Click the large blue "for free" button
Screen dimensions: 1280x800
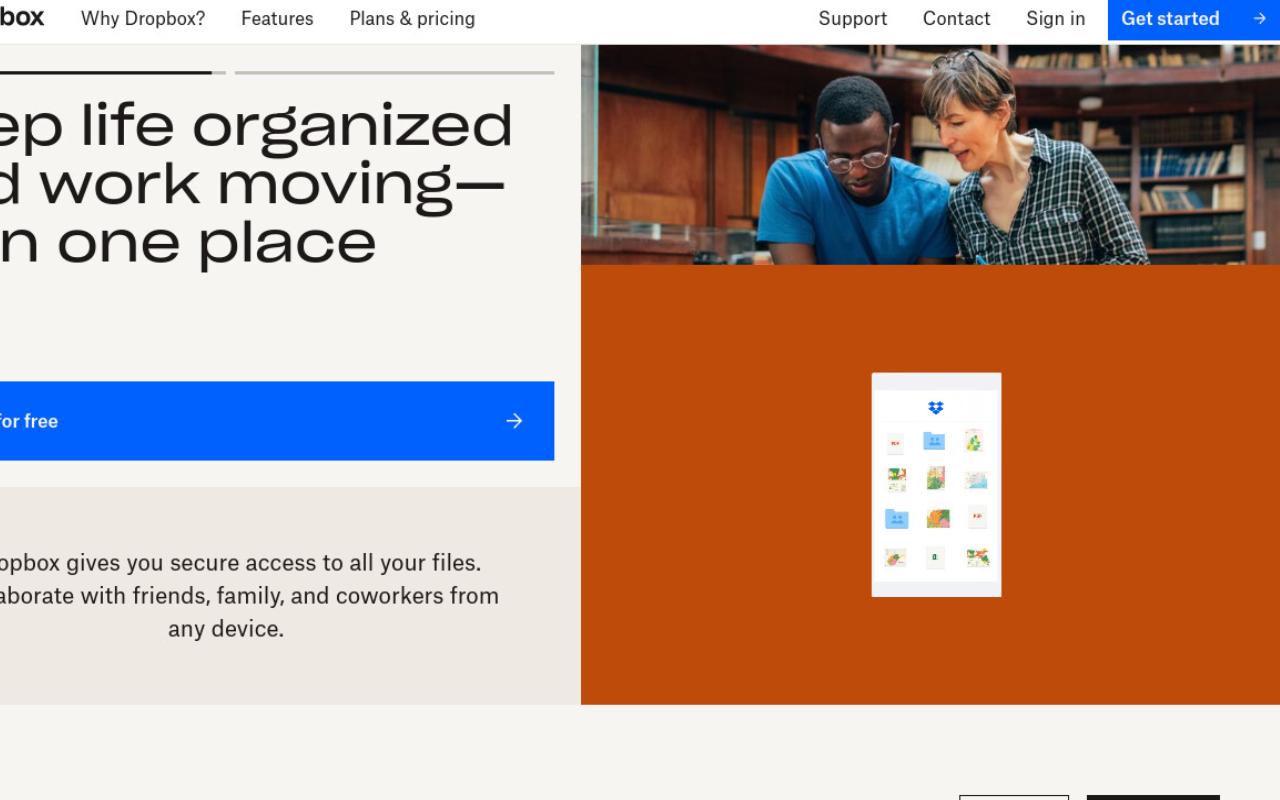click(277, 421)
